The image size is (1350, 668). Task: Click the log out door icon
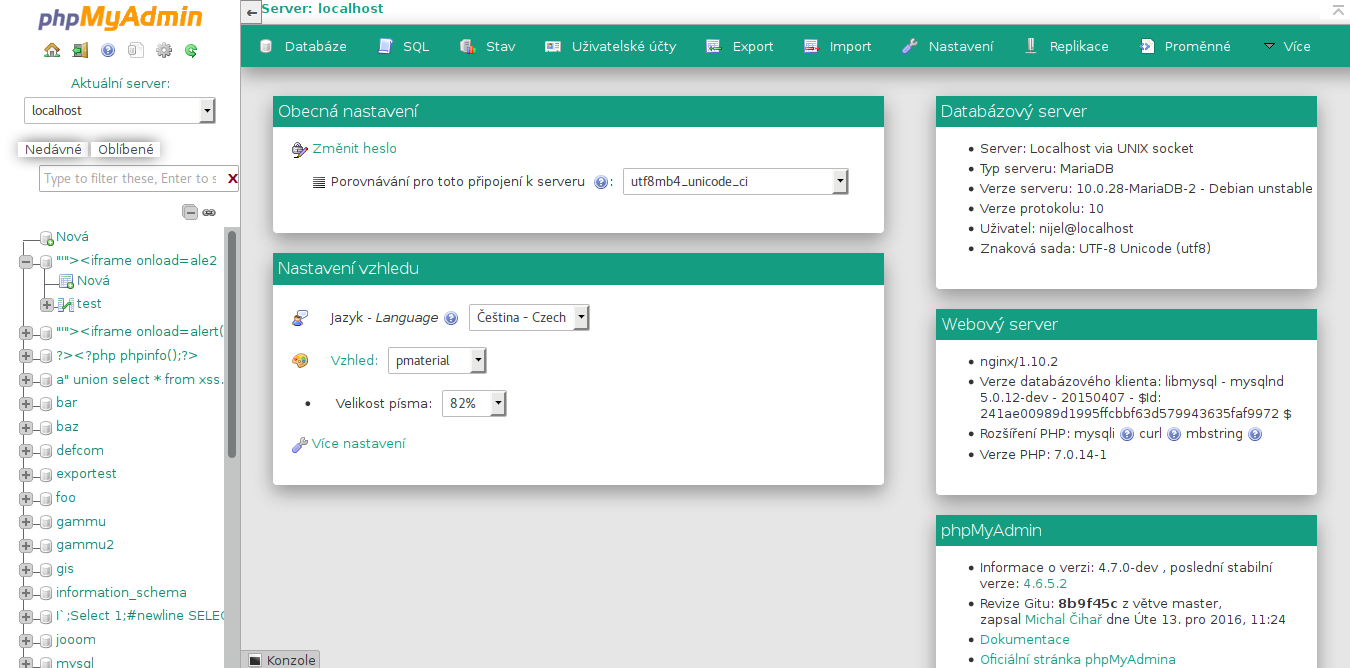(x=80, y=50)
